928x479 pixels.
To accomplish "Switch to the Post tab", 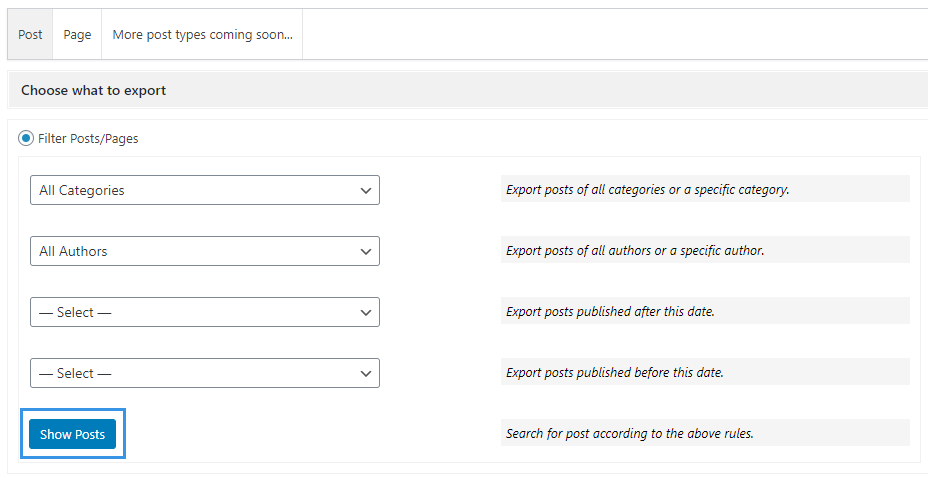I will (30, 34).
